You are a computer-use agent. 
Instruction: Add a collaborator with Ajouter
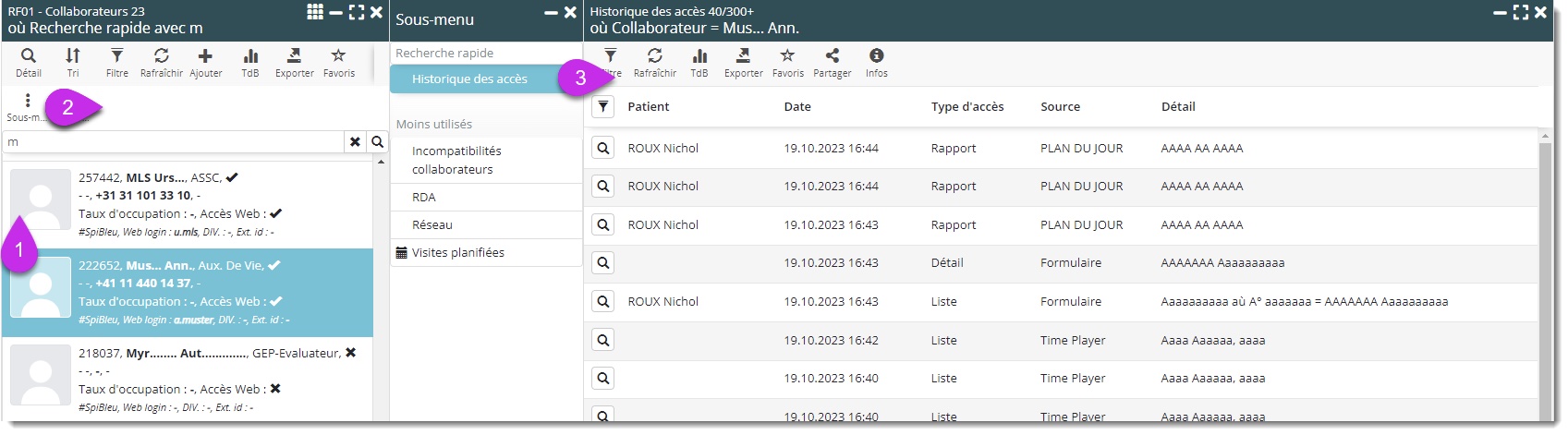coord(205,62)
